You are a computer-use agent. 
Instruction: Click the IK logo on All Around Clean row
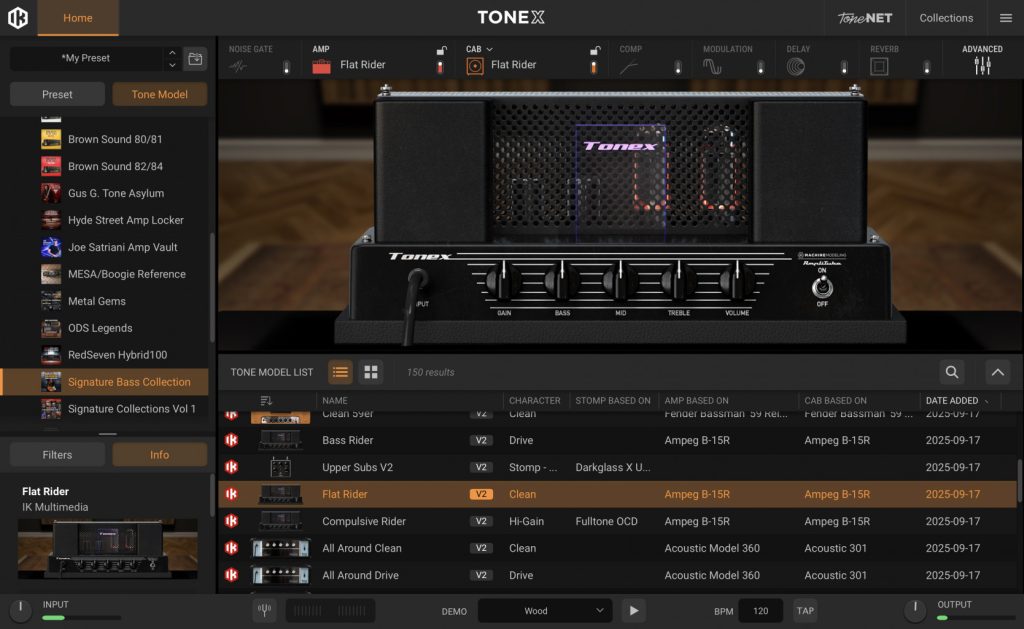point(231,548)
